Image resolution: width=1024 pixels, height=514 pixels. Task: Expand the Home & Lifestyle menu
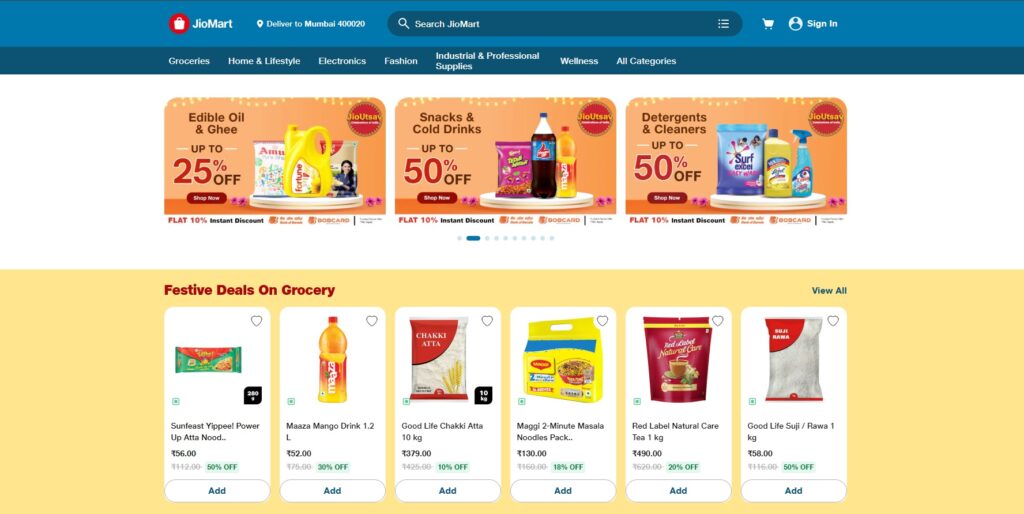264,61
